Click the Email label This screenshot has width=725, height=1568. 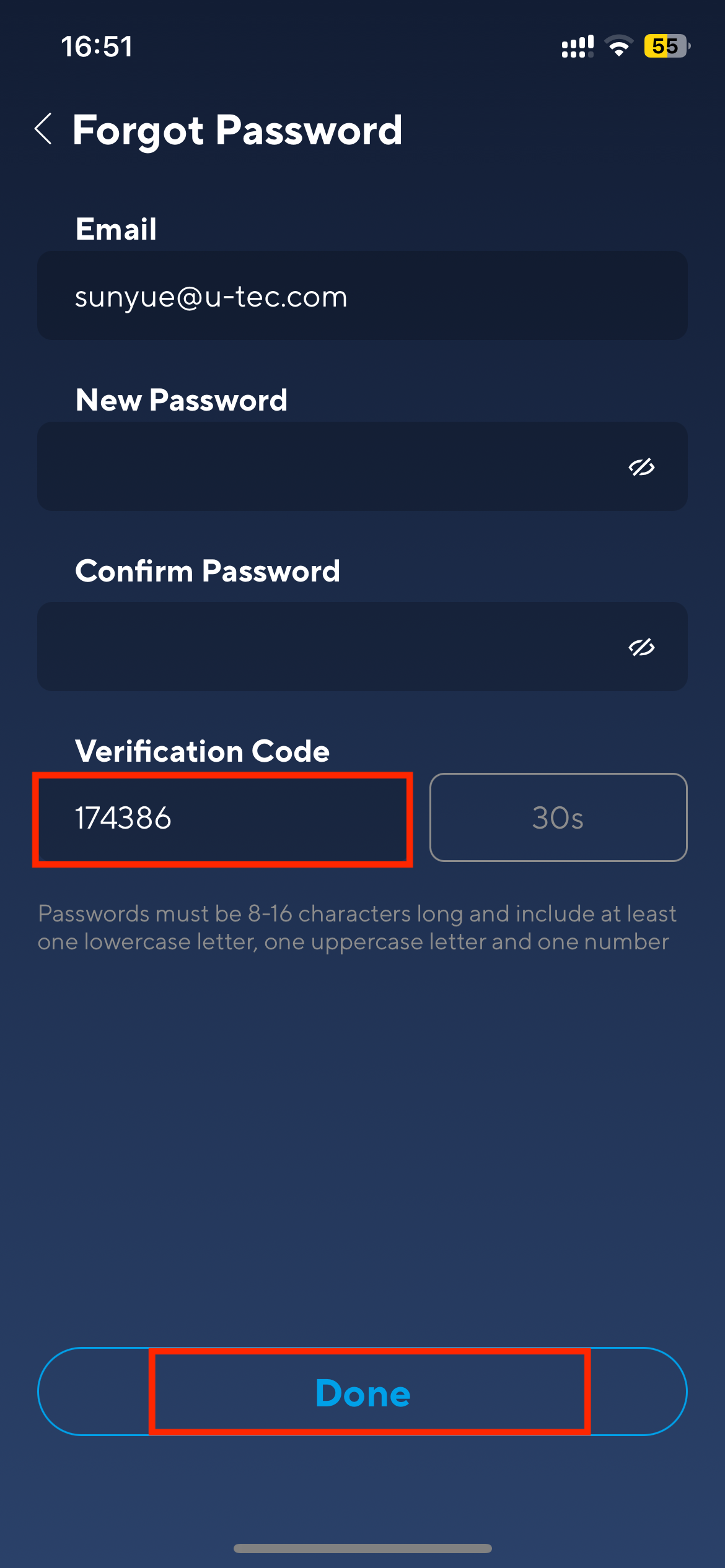[116, 229]
